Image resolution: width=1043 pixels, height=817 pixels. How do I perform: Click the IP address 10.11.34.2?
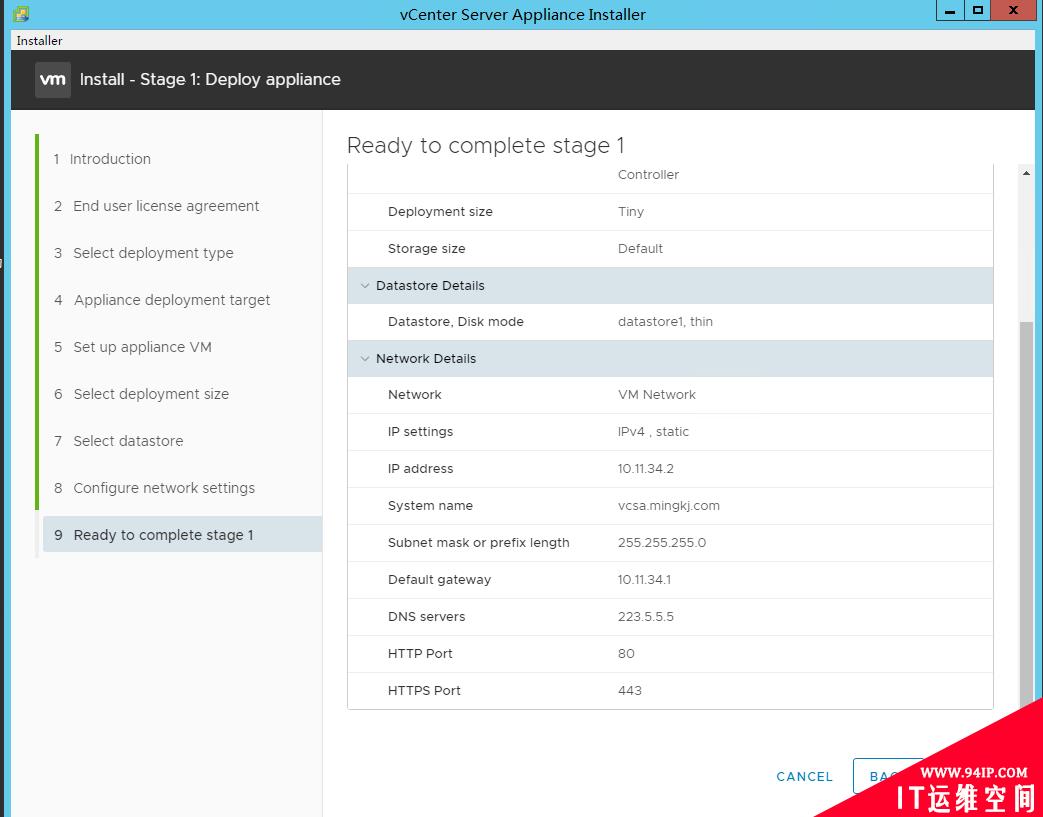[x=645, y=469]
